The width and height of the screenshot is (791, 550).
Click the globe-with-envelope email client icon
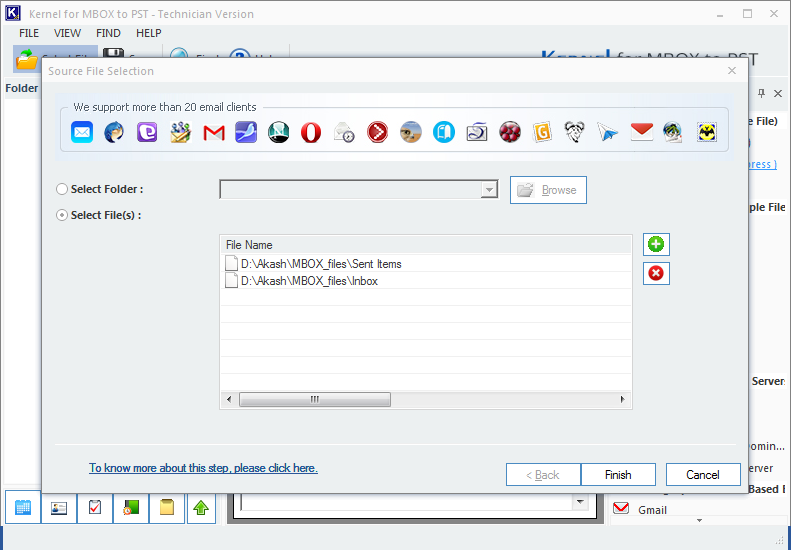tap(673, 132)
